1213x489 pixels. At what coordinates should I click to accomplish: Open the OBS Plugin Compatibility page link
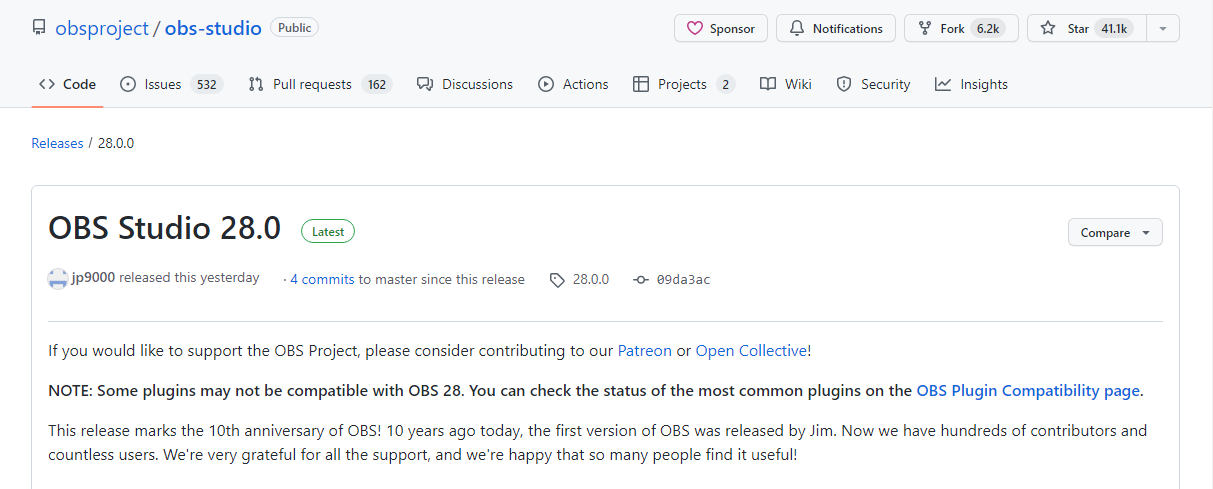tap(1028, 391)
